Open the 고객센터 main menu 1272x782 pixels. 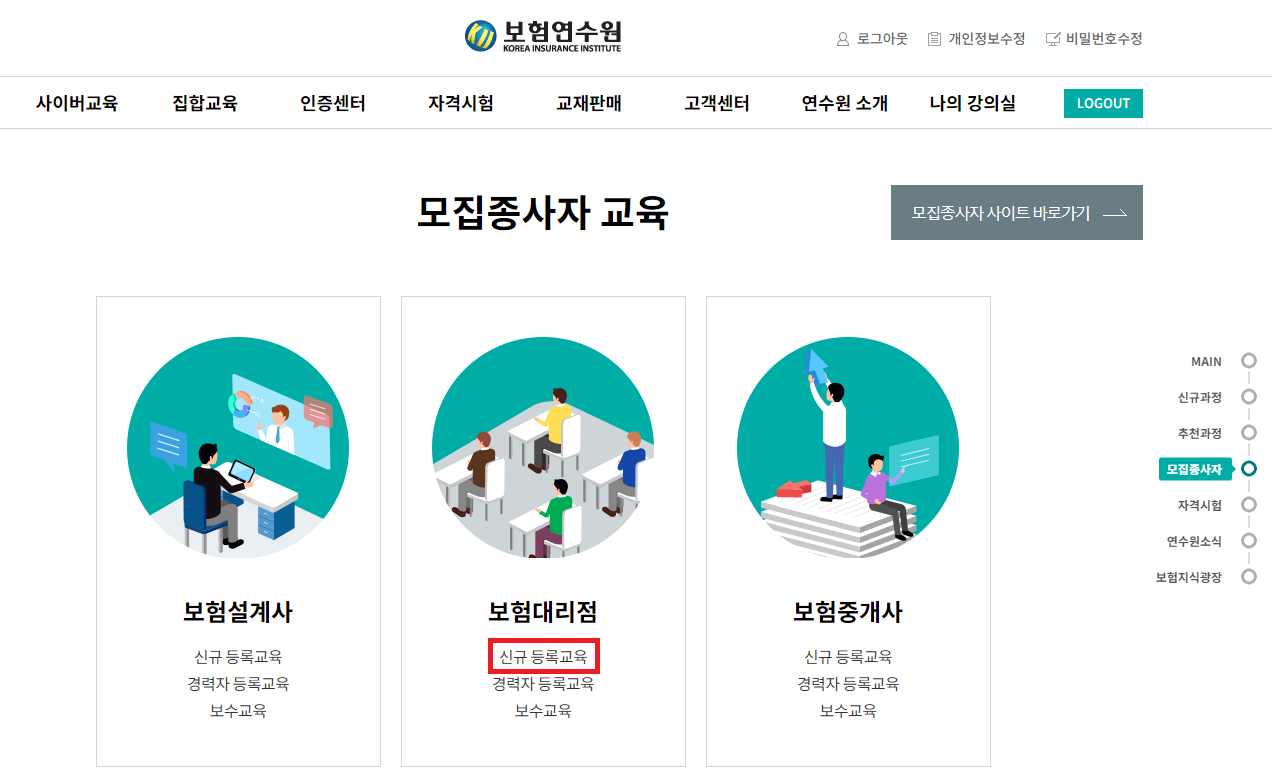tap(717, 103)
